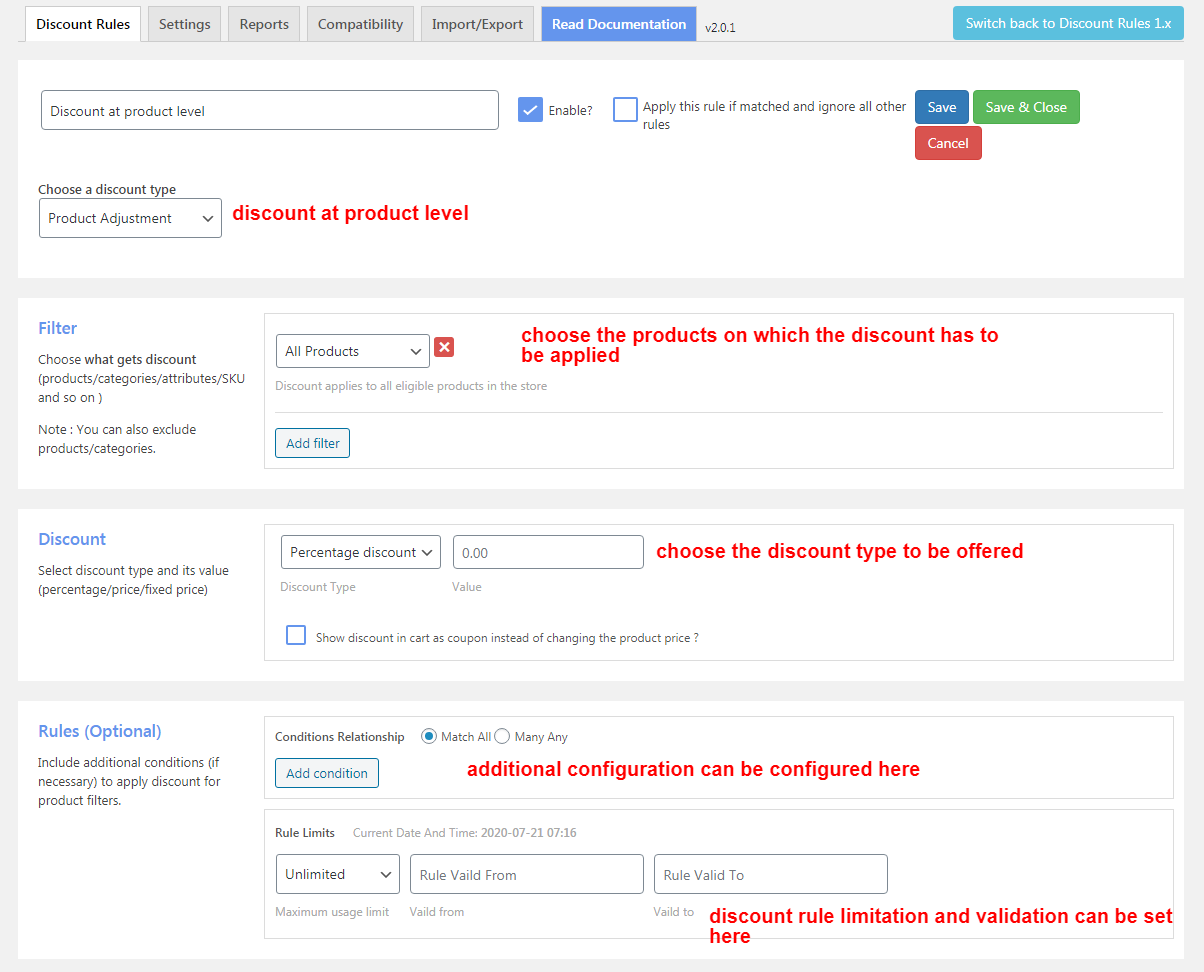The image size is (1204, 972).
Task: Open the Import/Export tab
Action: tap(477, 23)
